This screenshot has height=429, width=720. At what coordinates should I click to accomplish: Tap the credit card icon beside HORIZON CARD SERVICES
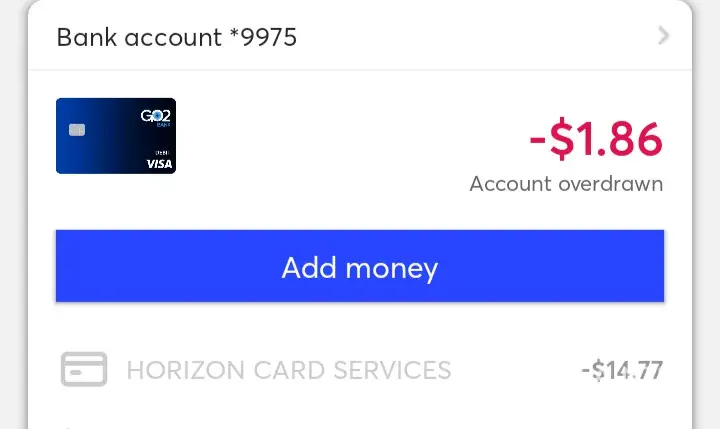pyautogui.click(x=84, y=369)
